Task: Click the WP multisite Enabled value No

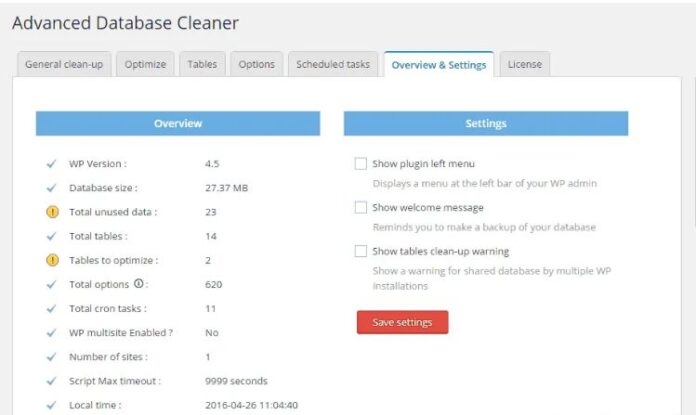Action: pos(212,332)
